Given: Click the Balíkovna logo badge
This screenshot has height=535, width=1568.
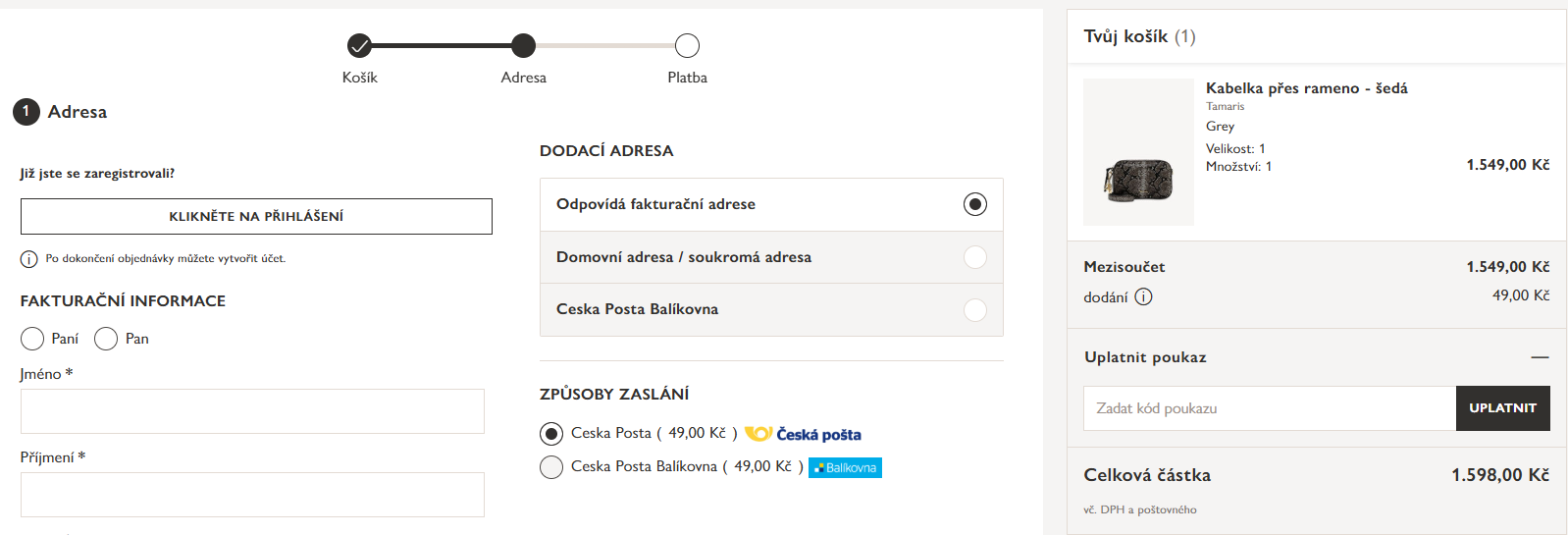Looking at the screenshot, I should click(845, 468).
